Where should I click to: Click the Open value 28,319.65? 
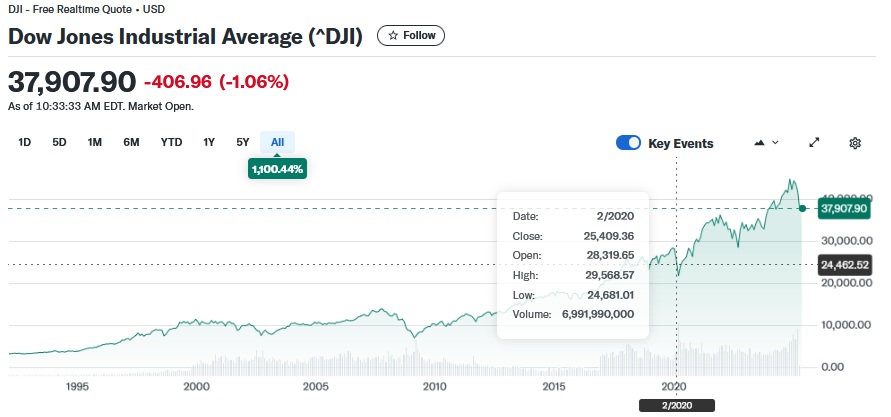point(610,256)
